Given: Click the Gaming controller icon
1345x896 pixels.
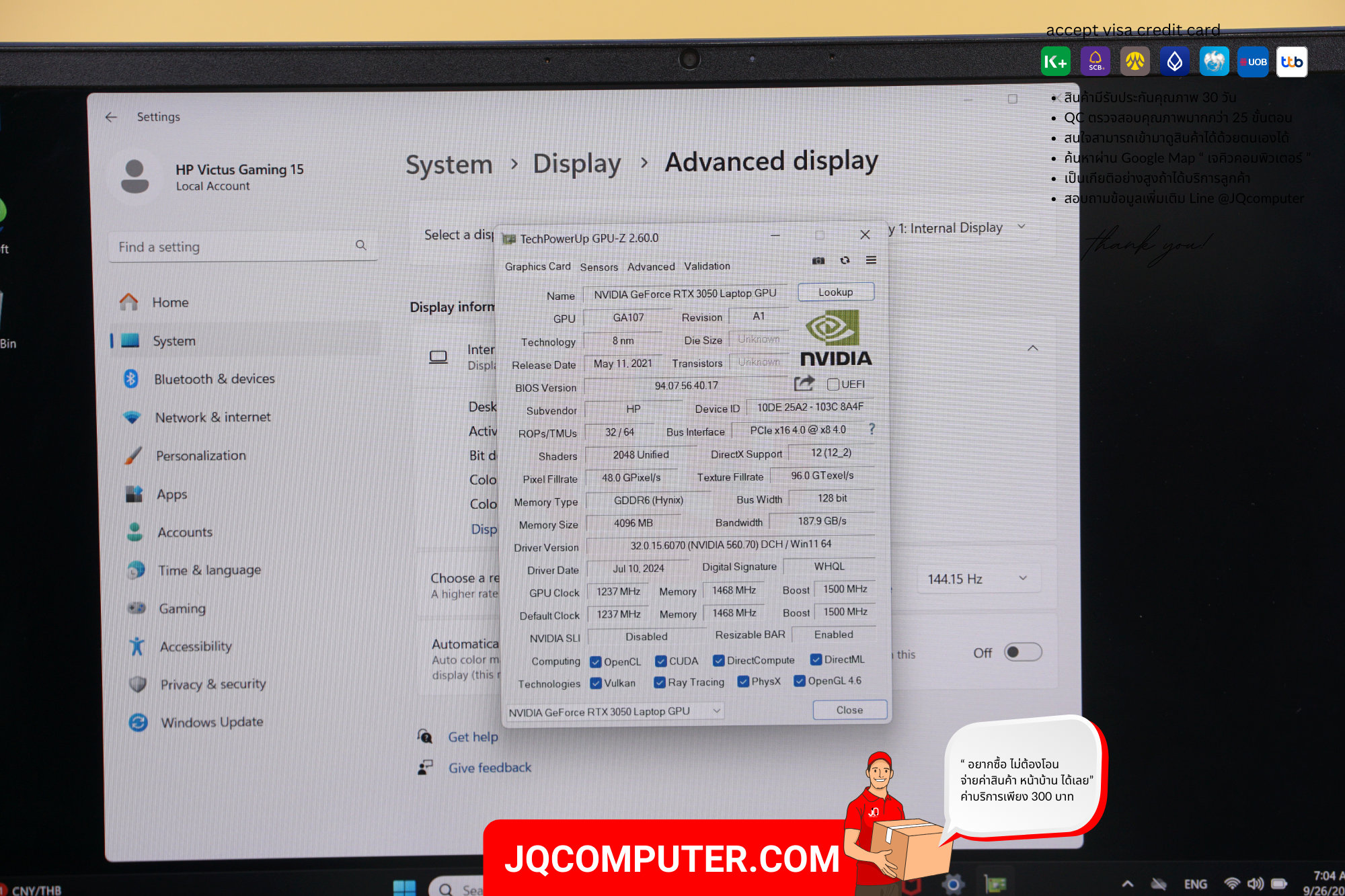Looking at the screenshot, I should pyautogui.click(x=137, y=608).
